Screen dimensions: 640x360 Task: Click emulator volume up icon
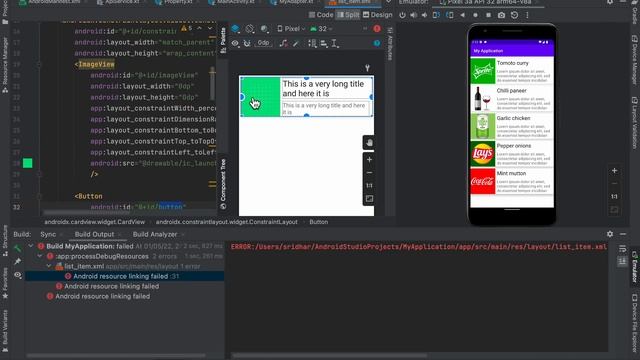pos(413,15)
